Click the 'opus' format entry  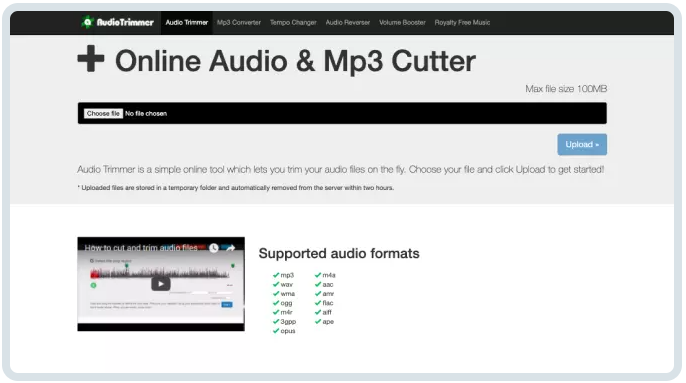[284, 331]
